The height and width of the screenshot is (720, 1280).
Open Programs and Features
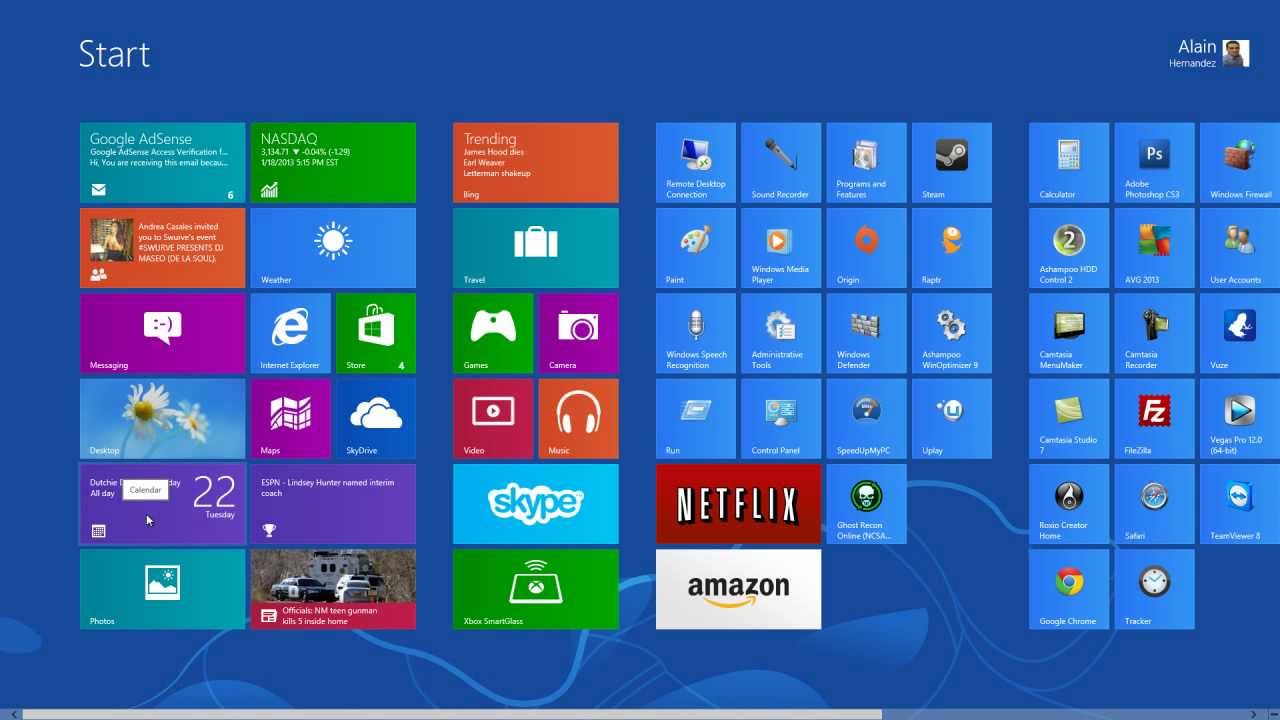(x=867, y=163)
